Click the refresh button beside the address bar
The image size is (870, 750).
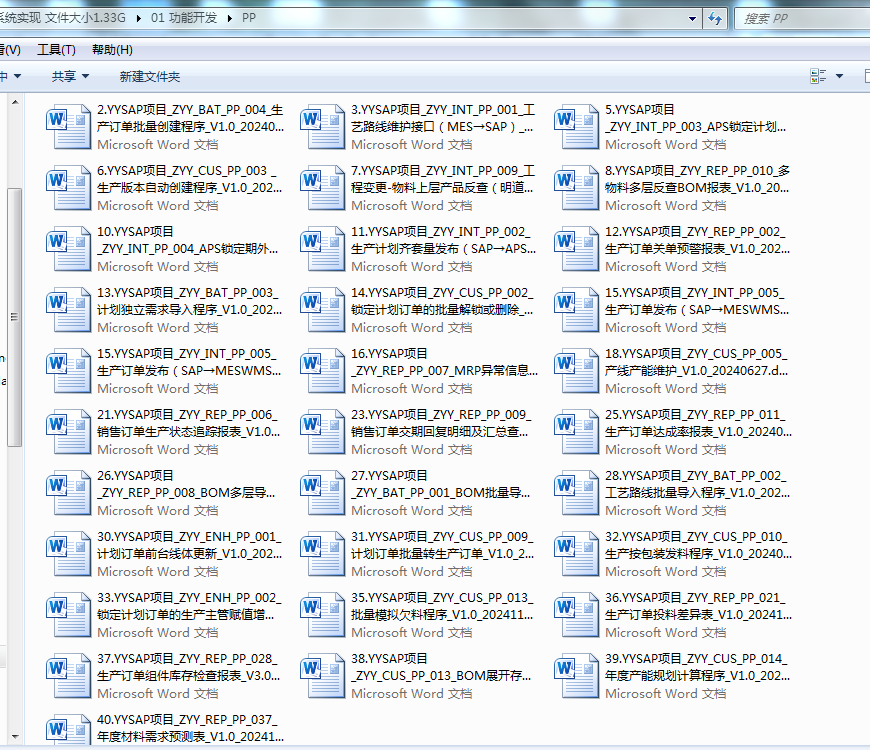tap(716, 19)
